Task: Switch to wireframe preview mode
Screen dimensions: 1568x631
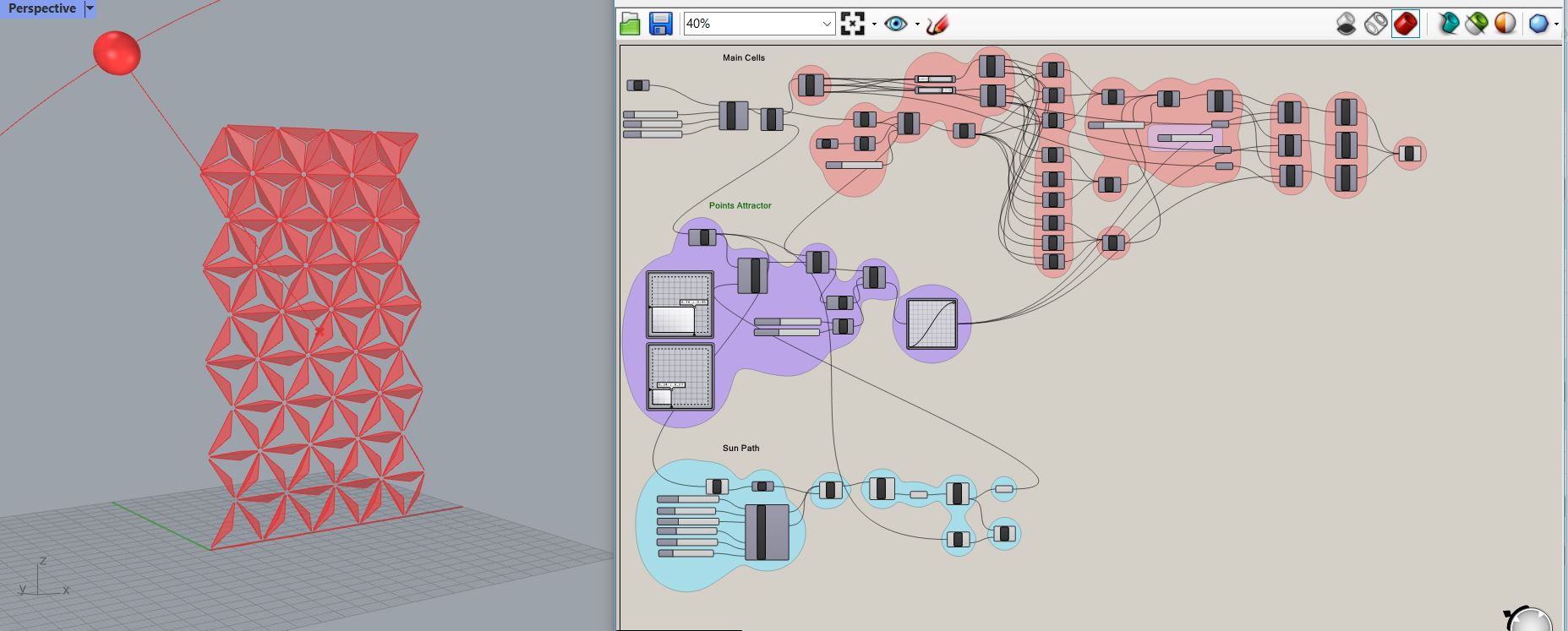Action: tap(1375, 24)
